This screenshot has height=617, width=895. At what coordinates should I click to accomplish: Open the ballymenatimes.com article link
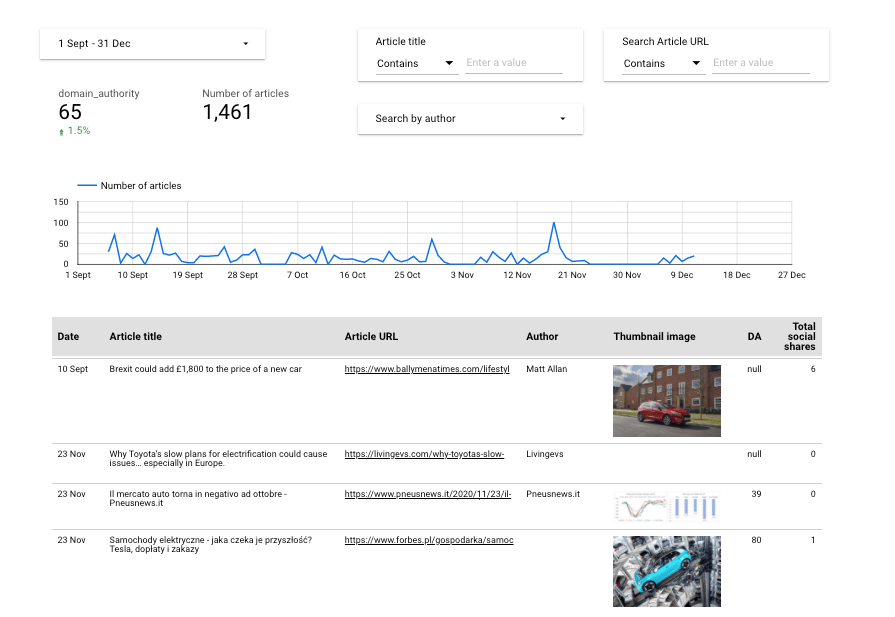pos(427,369)
